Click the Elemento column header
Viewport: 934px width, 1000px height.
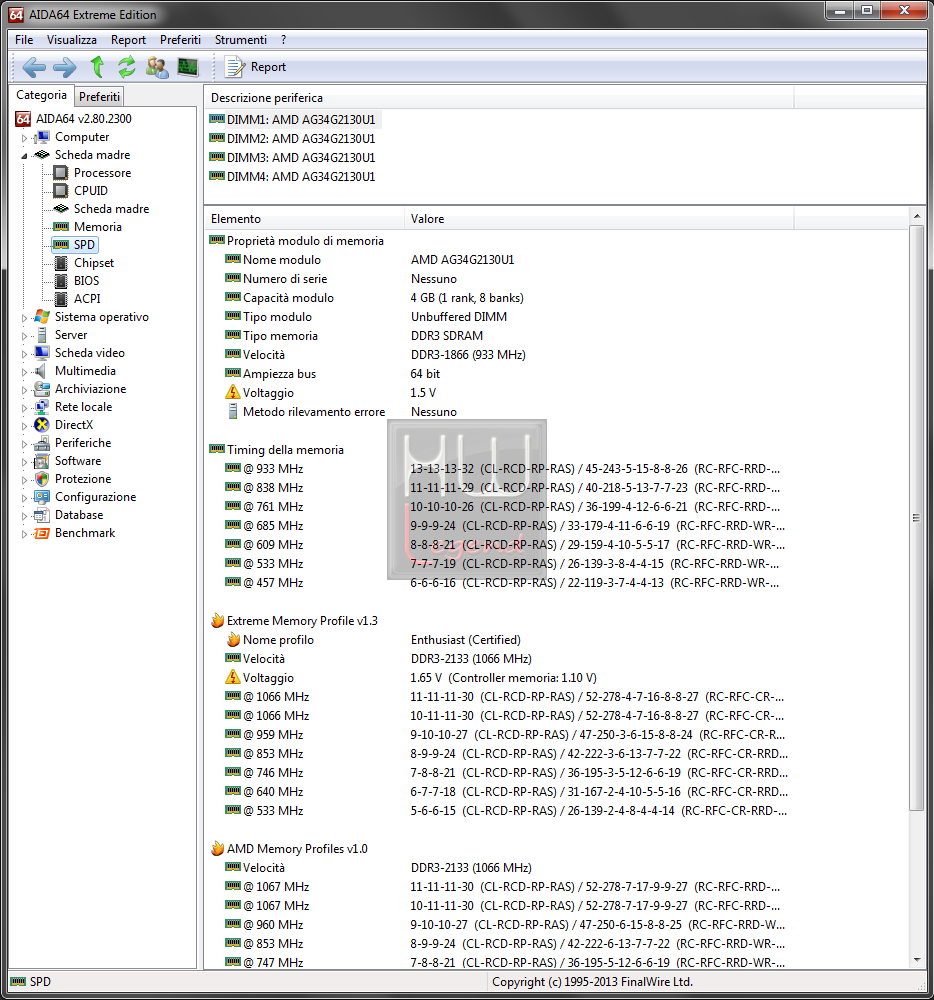point(304,219)
